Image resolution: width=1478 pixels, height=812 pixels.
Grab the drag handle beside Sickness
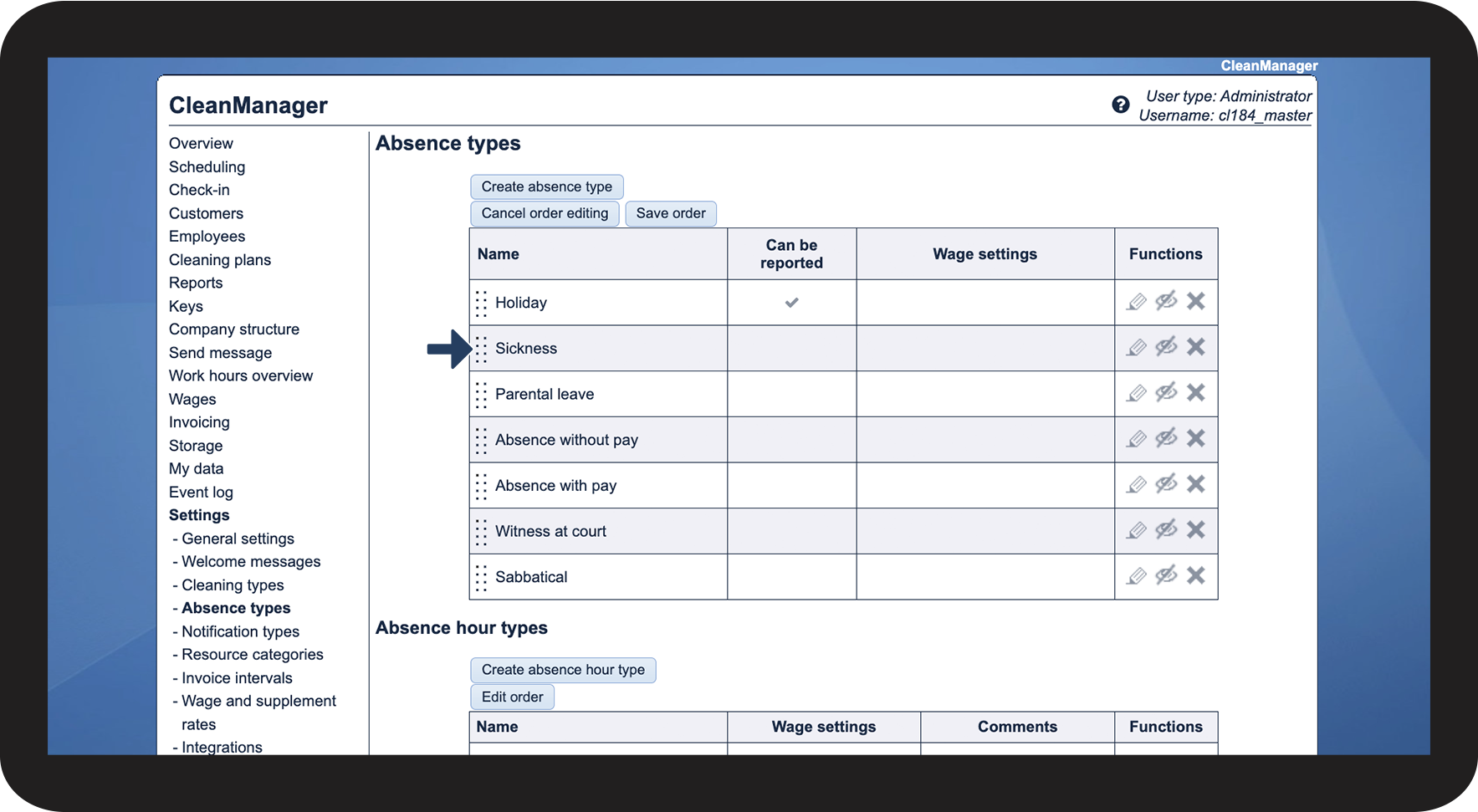pos(481,349)
